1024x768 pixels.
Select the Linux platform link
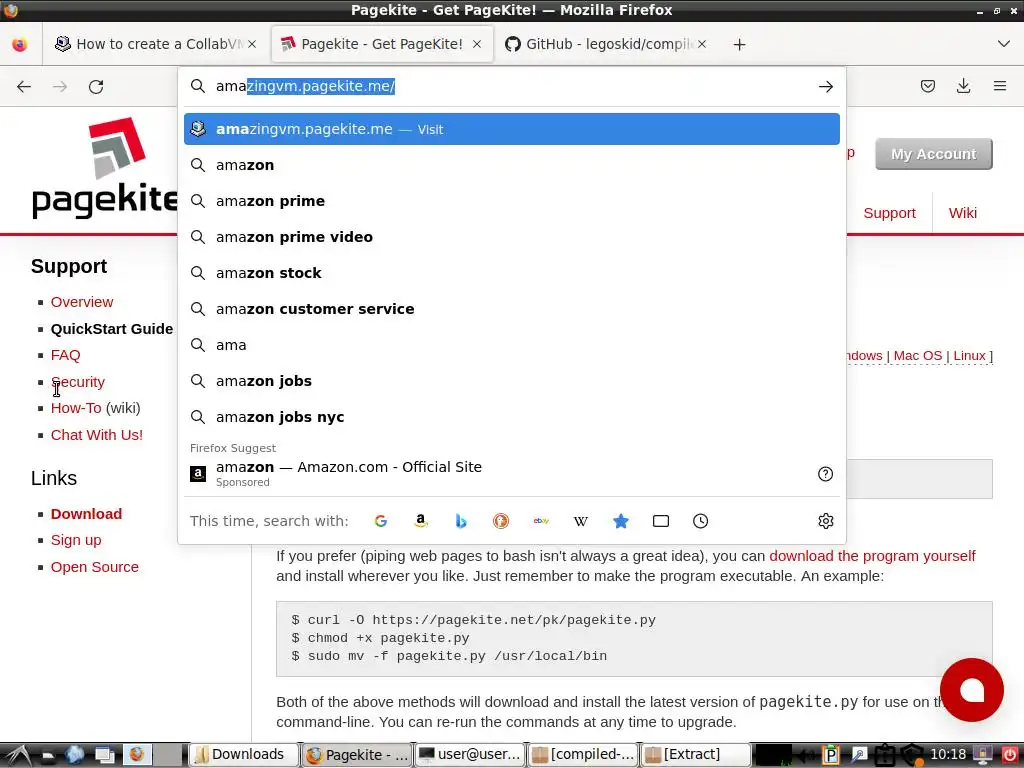[969, 355]
